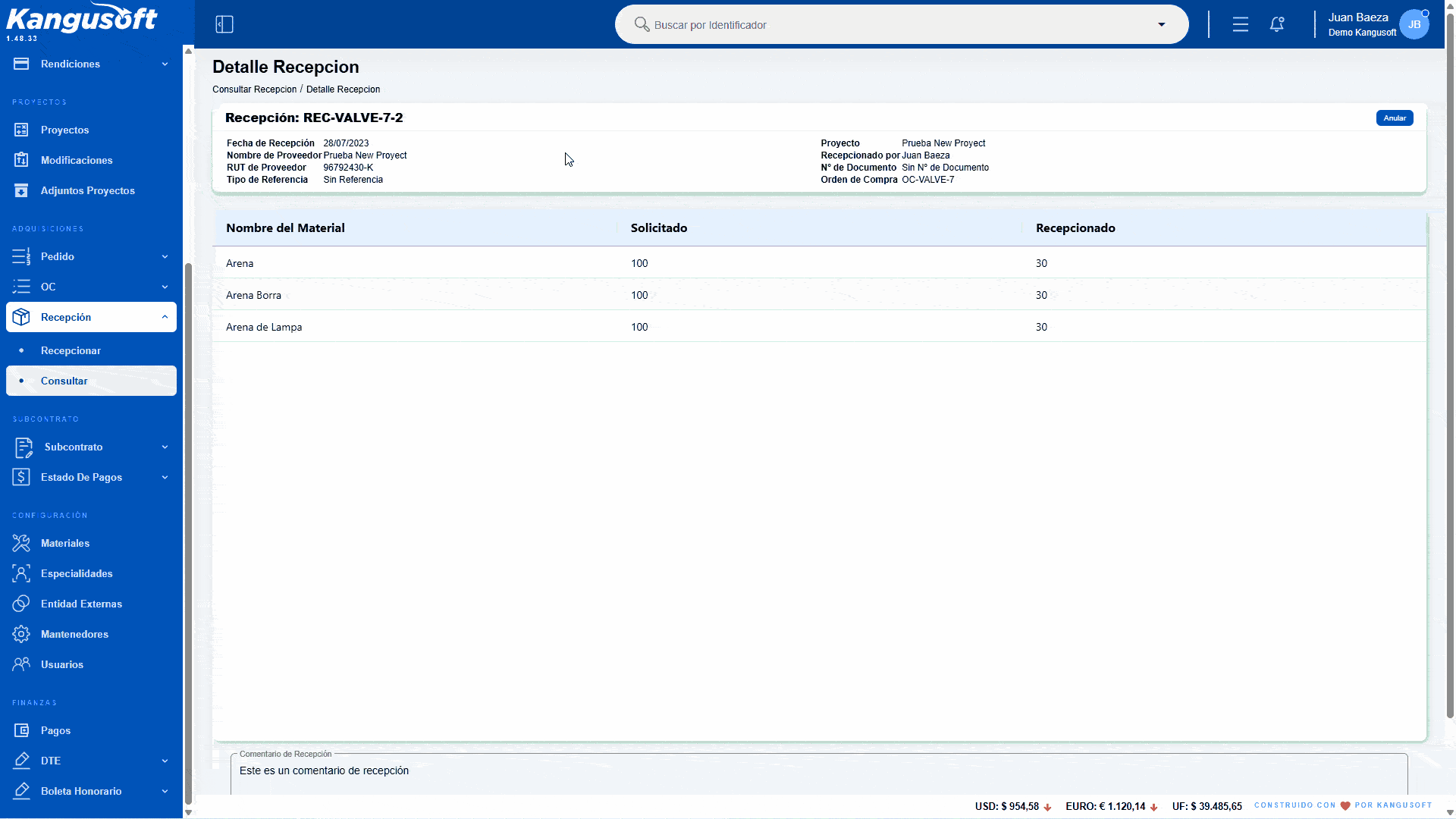Expand the OC submenu chevron
The image size is (1456, 819).
(165, 287)
